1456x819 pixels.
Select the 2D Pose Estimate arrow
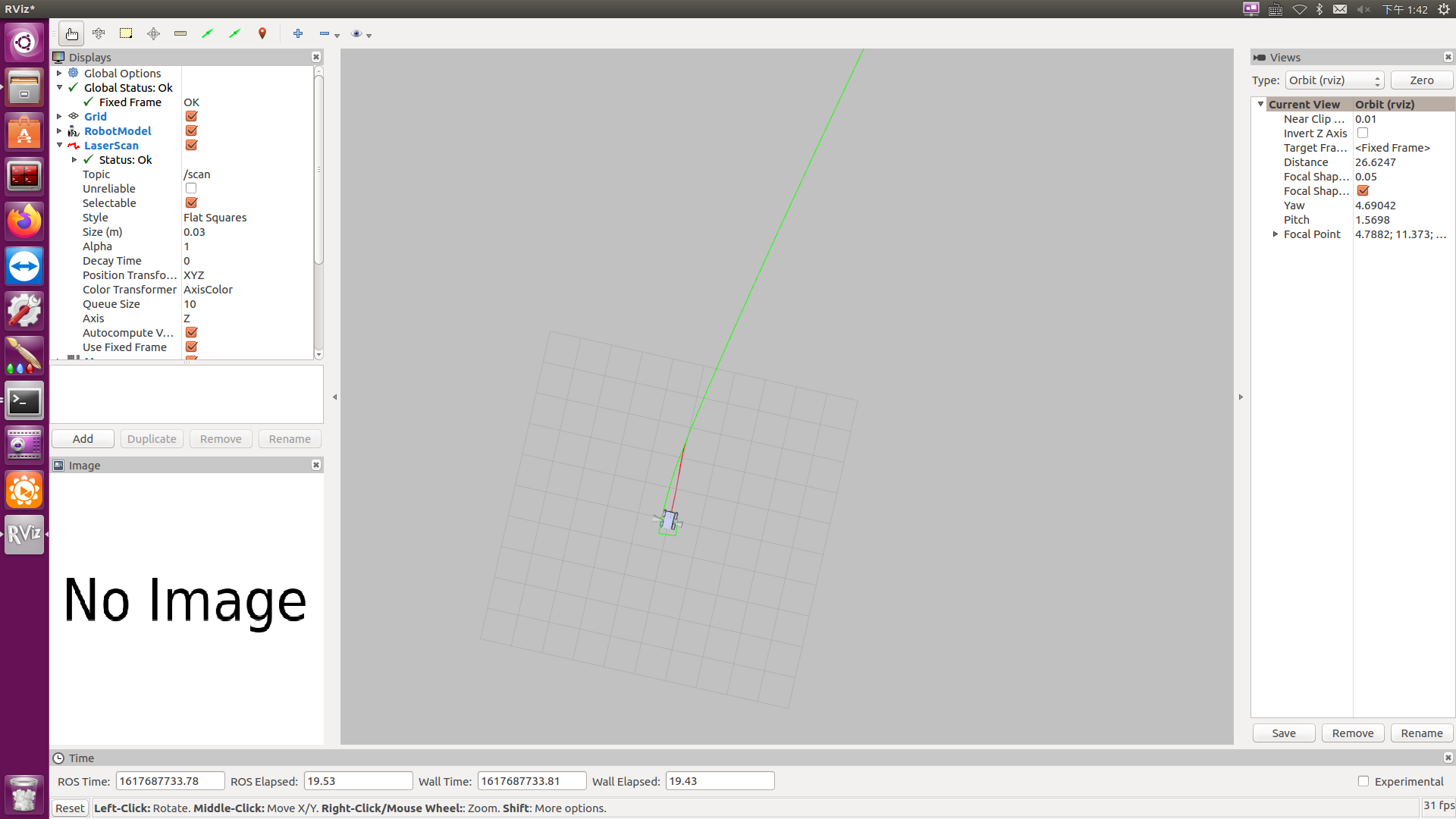click(208, 33)
